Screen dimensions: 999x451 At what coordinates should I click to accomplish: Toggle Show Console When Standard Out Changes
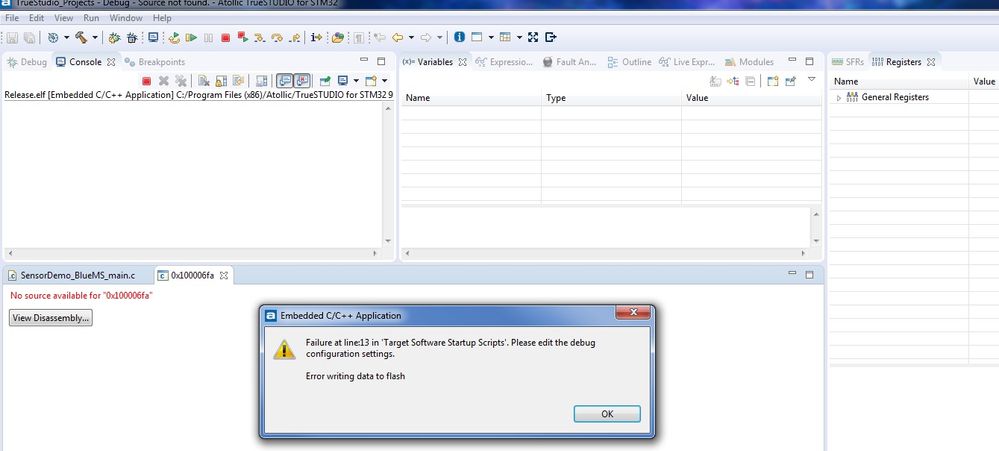284,81
